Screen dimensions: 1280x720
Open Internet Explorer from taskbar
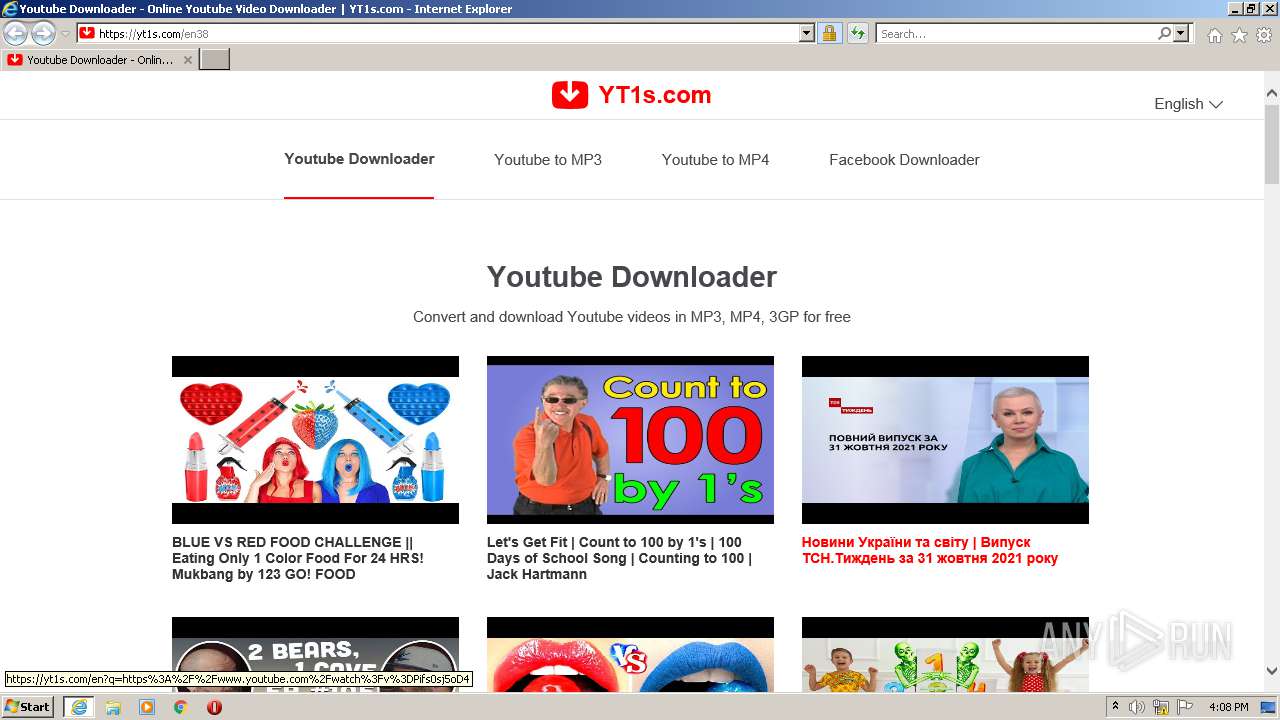click(79, 706)
